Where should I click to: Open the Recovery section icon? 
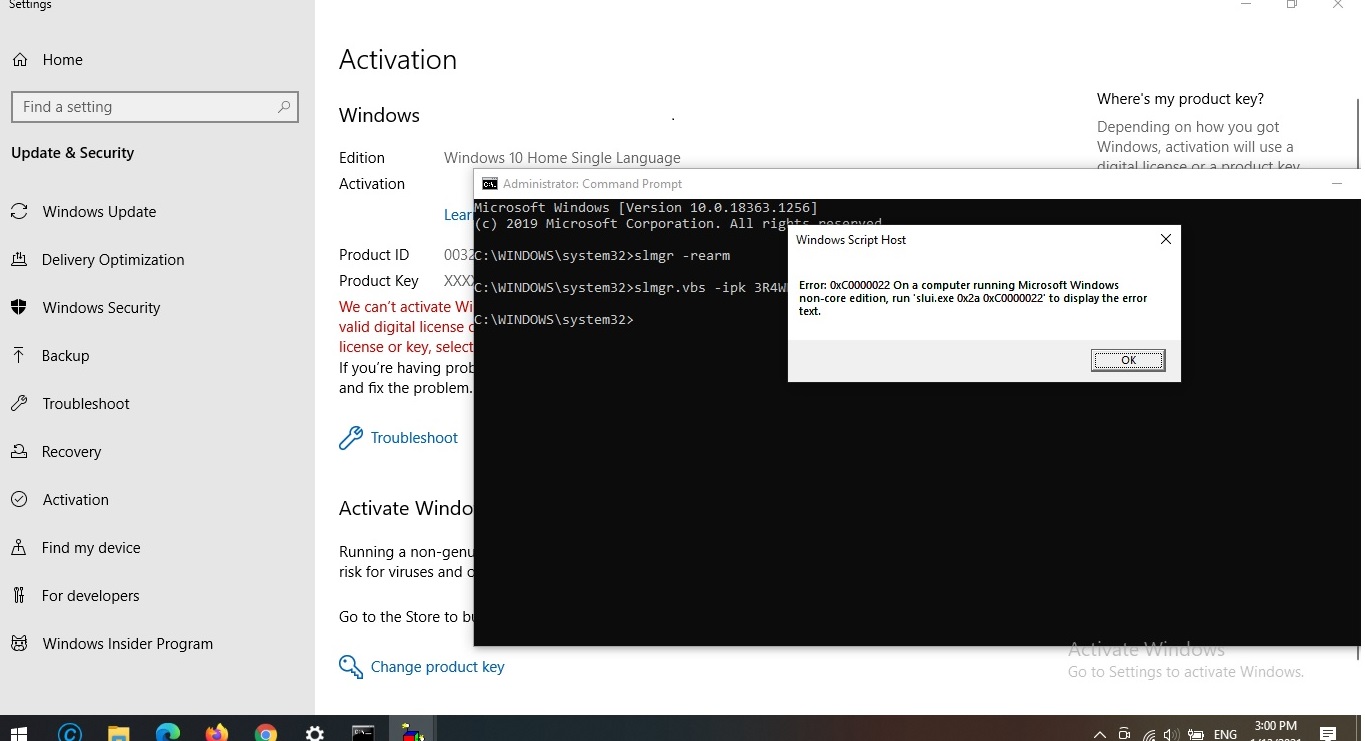19,451
